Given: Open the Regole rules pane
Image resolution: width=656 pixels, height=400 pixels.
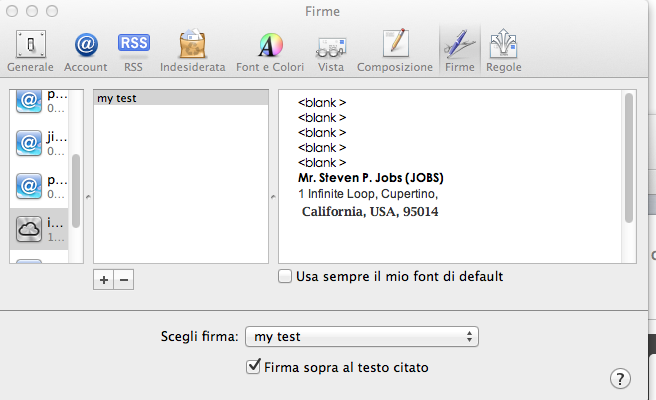Looking at the screenshot, I should 503,51.
